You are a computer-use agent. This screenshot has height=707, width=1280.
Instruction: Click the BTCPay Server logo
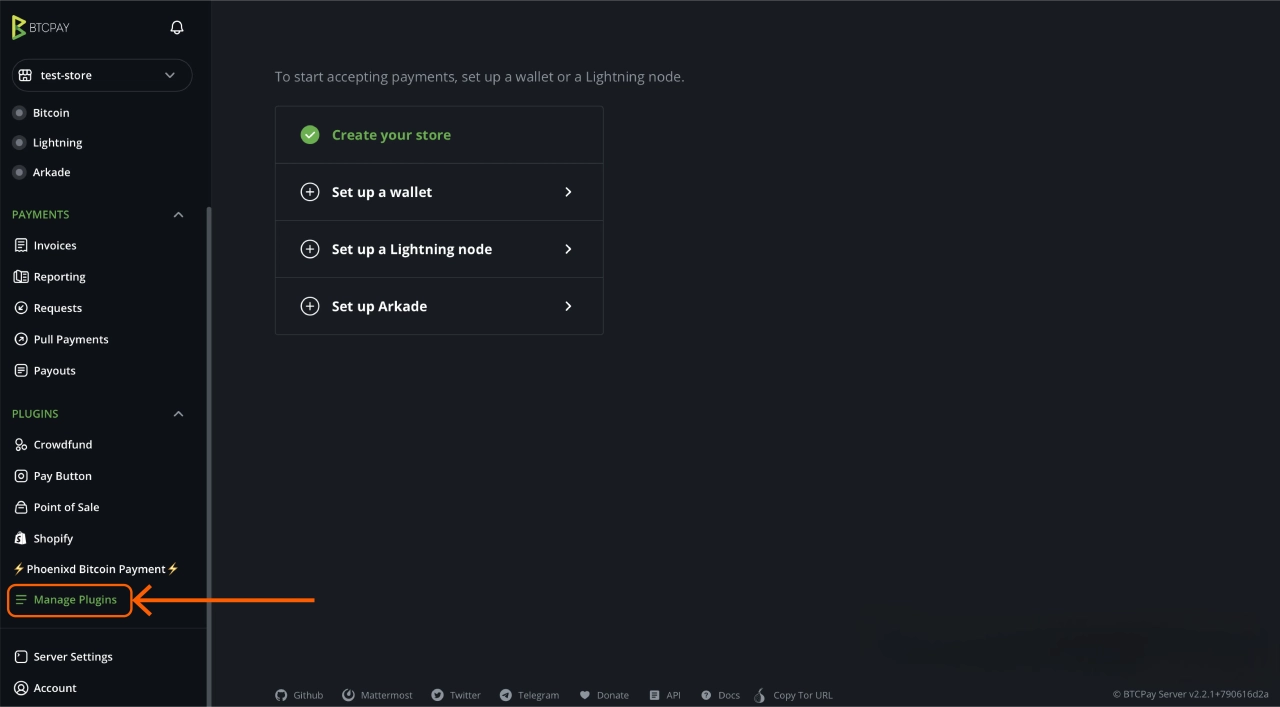[x=40, y=27]
